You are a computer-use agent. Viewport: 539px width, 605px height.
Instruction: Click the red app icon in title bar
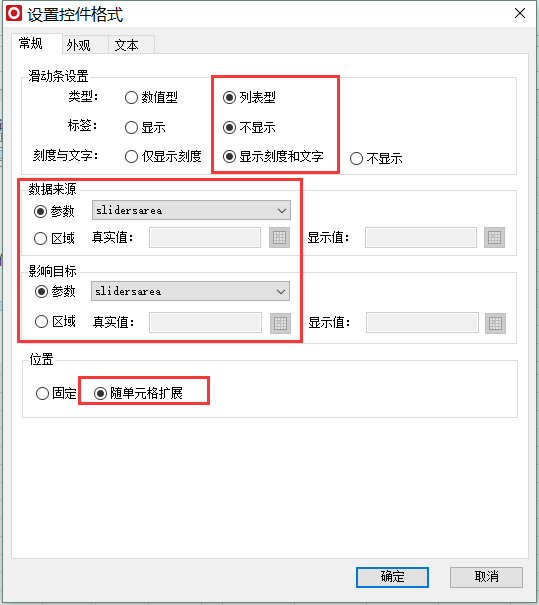click(14, 14)
